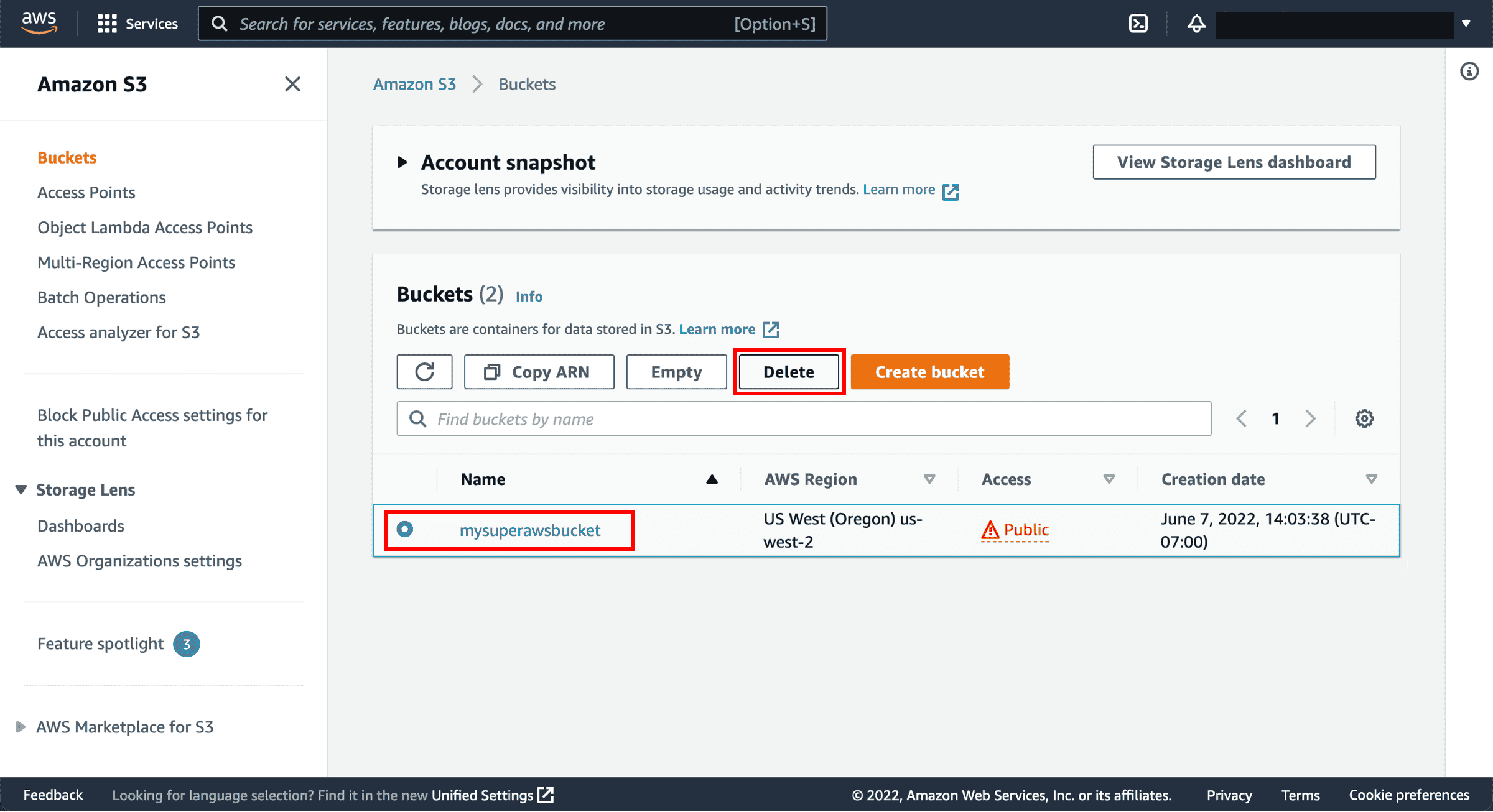The height and width of the screenshot is (812, 1493).
Task: Open the CloudShell terminal icon
Action: tap(1138, 24)
